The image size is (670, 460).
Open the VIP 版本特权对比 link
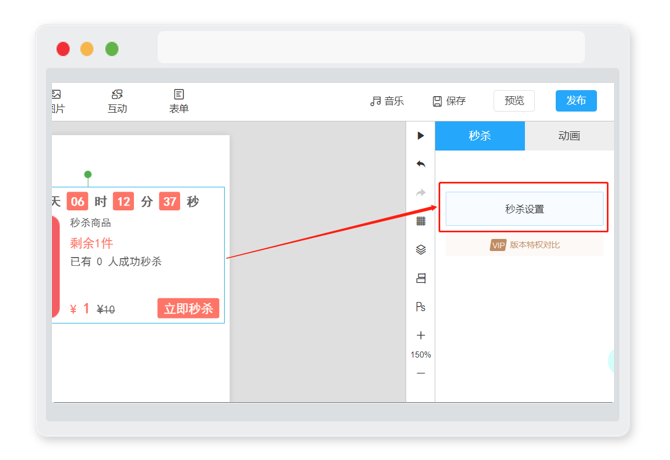tap(524, 245)
